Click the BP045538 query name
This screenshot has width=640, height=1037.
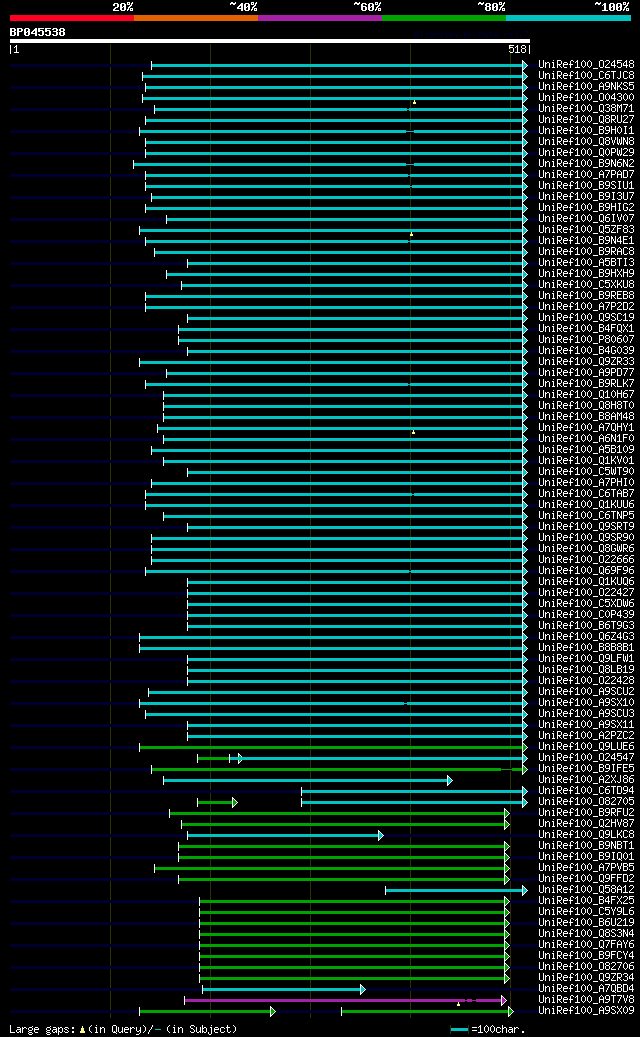point(38,32)
